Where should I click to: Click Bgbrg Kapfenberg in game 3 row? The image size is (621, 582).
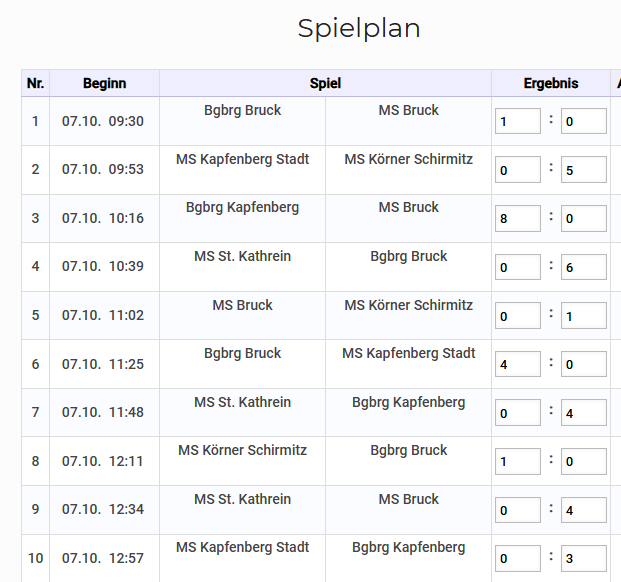click(242, 208)
